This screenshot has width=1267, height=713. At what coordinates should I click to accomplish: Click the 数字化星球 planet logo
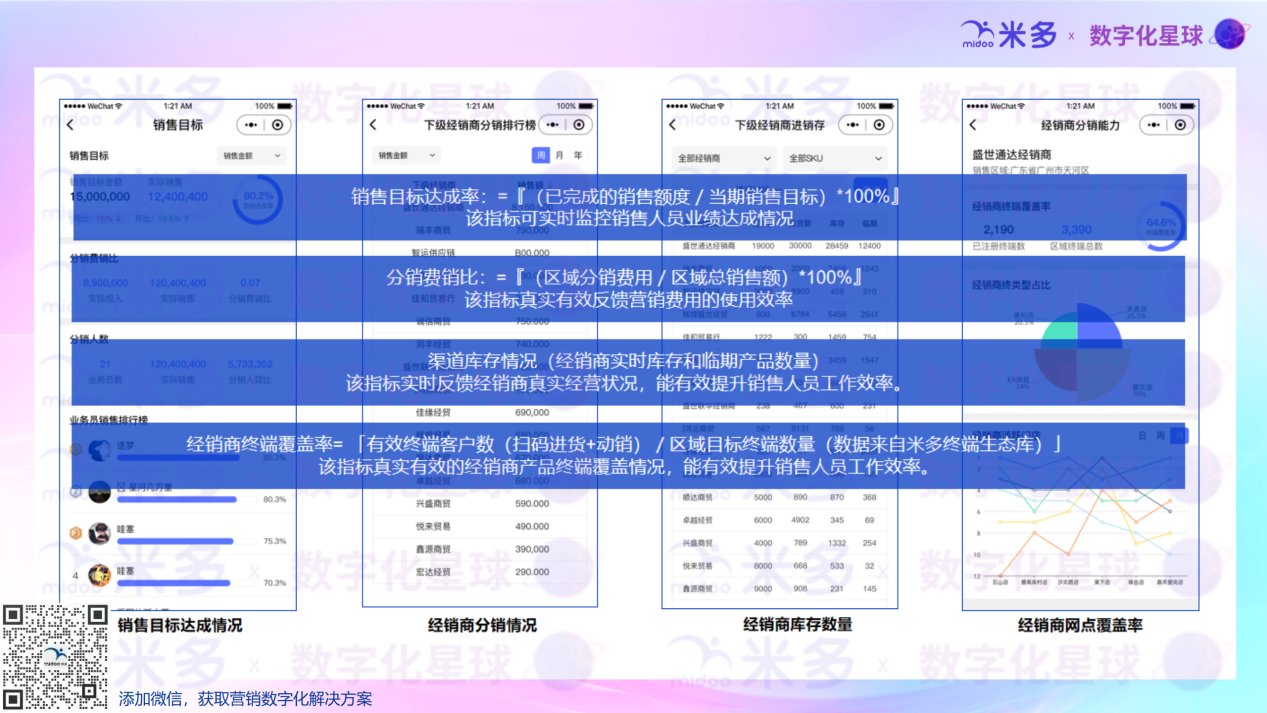1228,35
